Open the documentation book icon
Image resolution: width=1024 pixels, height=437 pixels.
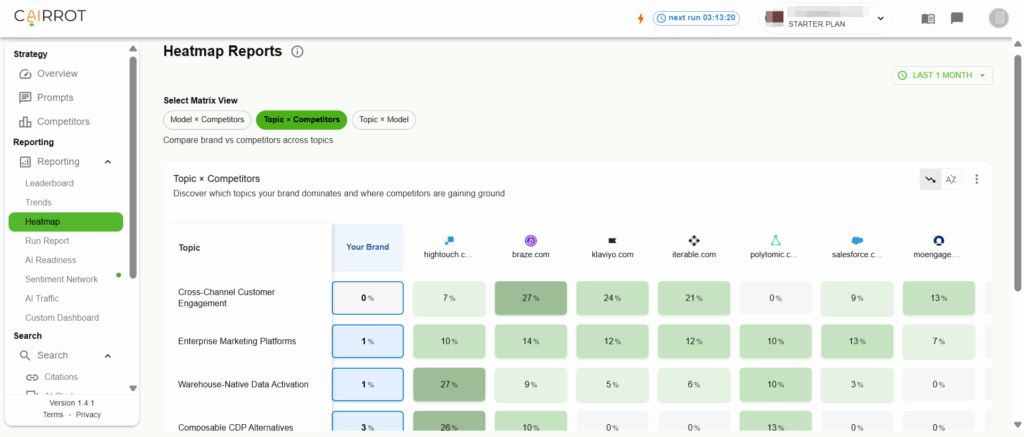point(928,18)
